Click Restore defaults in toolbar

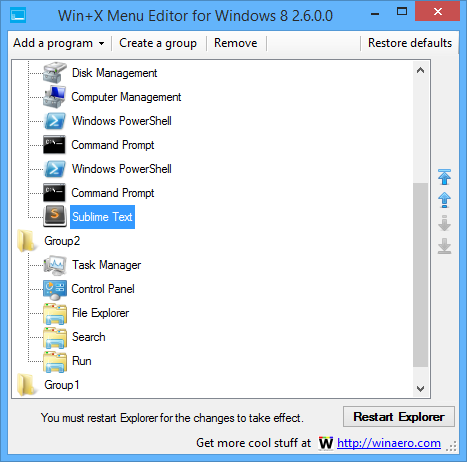point(410,43)
